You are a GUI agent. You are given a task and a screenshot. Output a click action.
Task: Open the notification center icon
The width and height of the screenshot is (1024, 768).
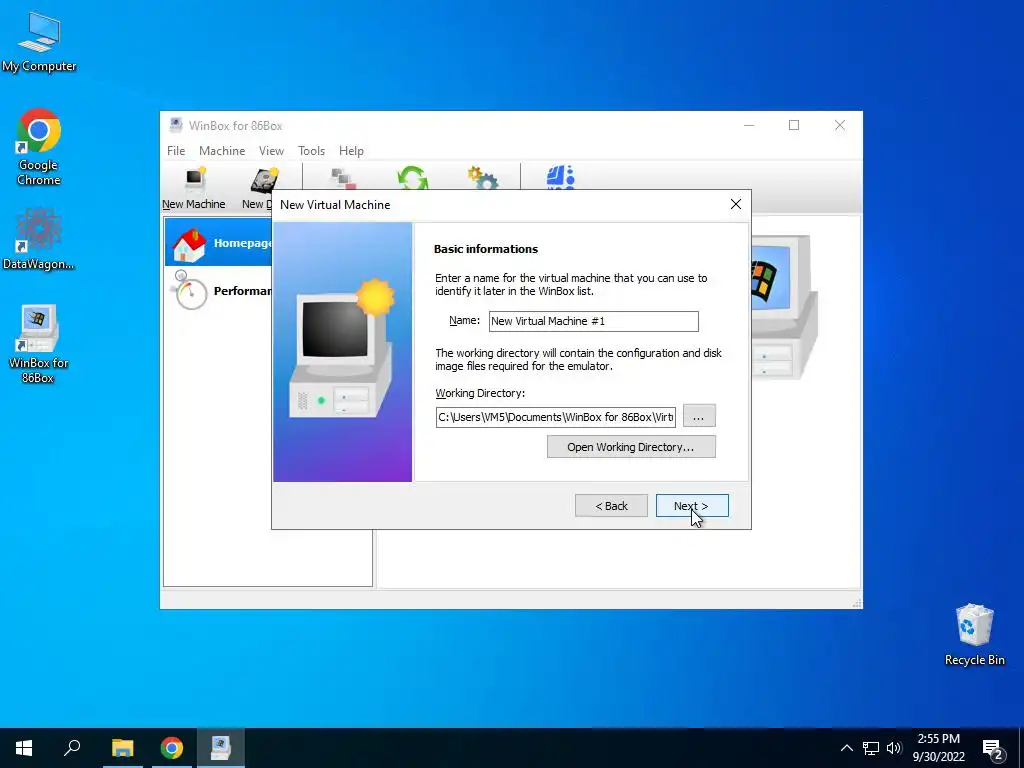click(x=993, y=748)
